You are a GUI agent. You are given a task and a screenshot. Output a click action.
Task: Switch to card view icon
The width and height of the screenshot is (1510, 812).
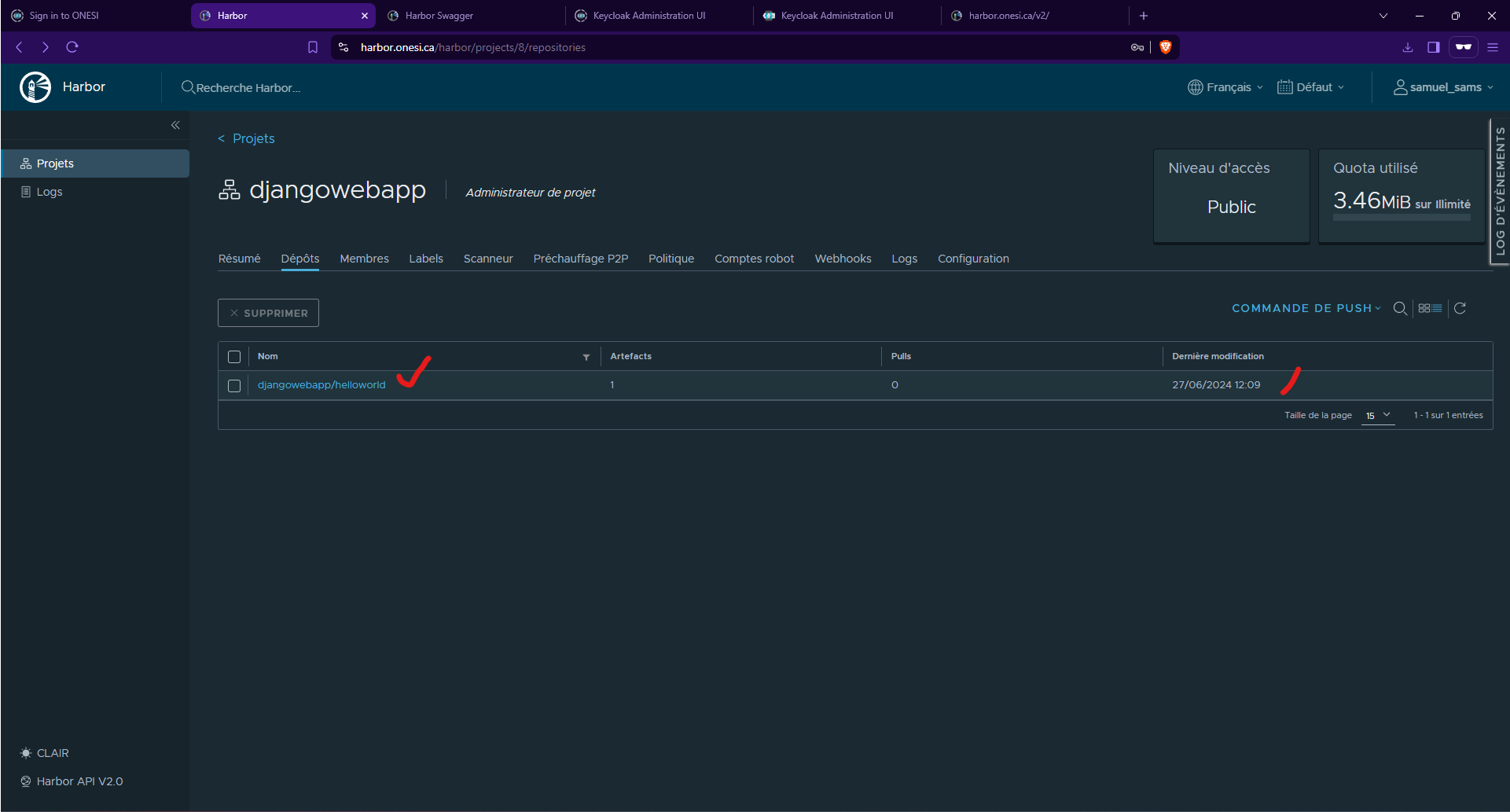(x=1424, y=308)
